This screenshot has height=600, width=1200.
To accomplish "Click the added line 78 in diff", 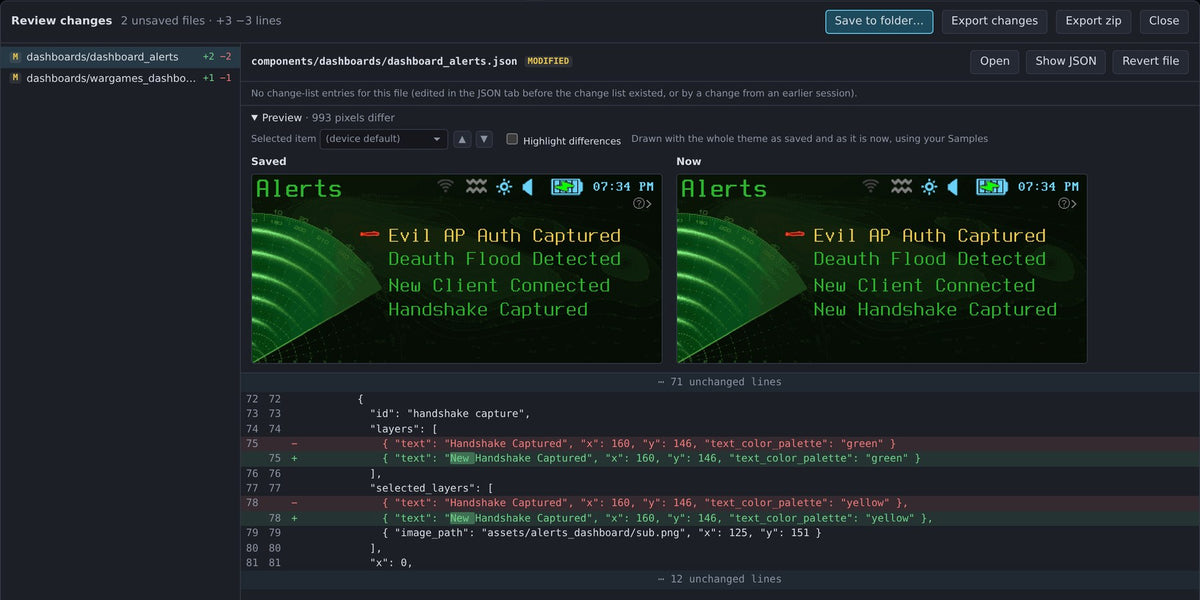I will tap(720, 518).
